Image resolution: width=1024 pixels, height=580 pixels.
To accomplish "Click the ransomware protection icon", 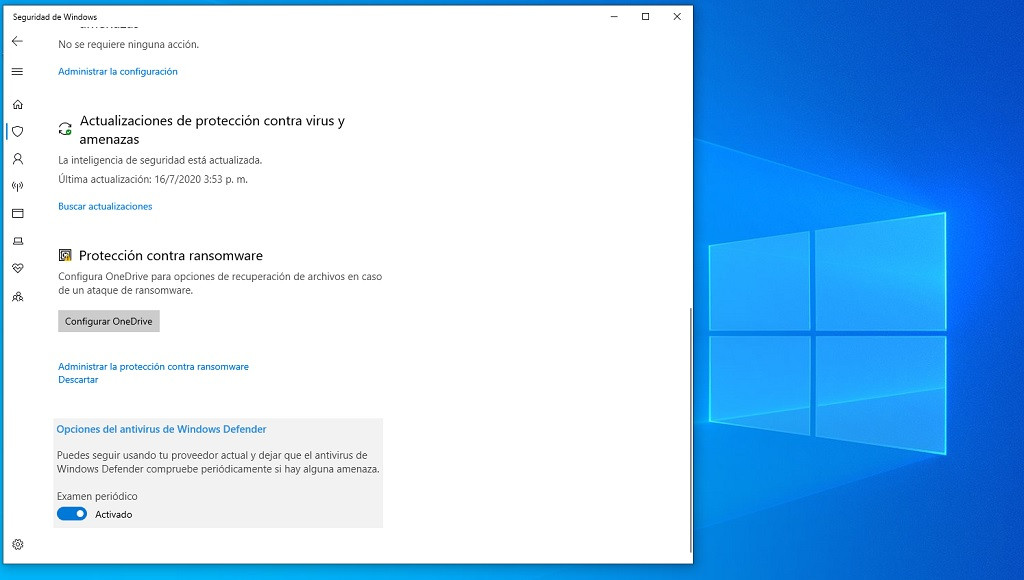I will [64, 255].
